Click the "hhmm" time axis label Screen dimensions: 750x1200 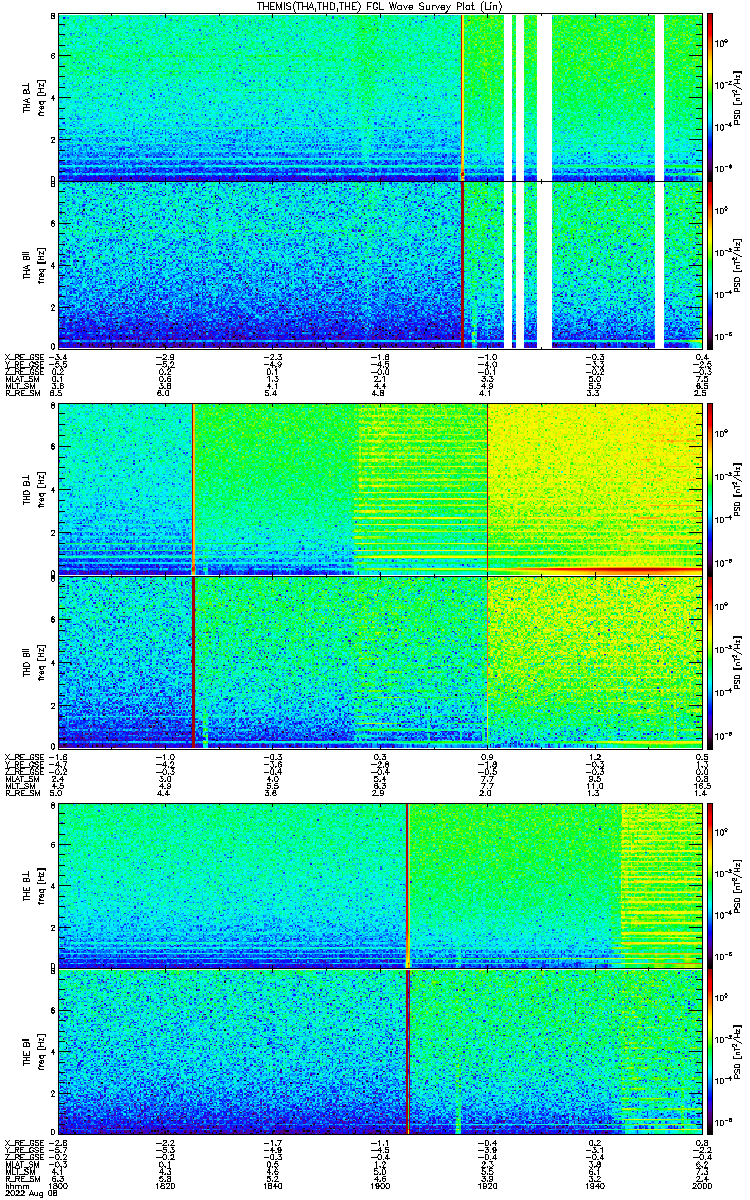(16, 1187)
